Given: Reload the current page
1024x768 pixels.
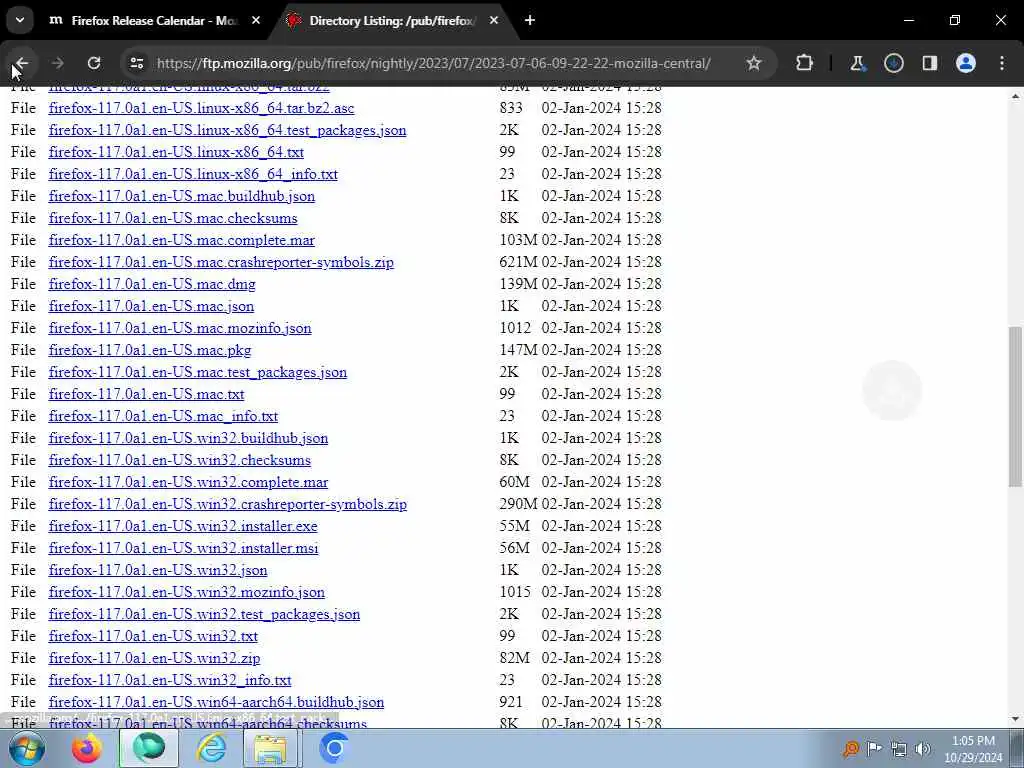Looking at the screenshot, I should [x=94, y=63].
